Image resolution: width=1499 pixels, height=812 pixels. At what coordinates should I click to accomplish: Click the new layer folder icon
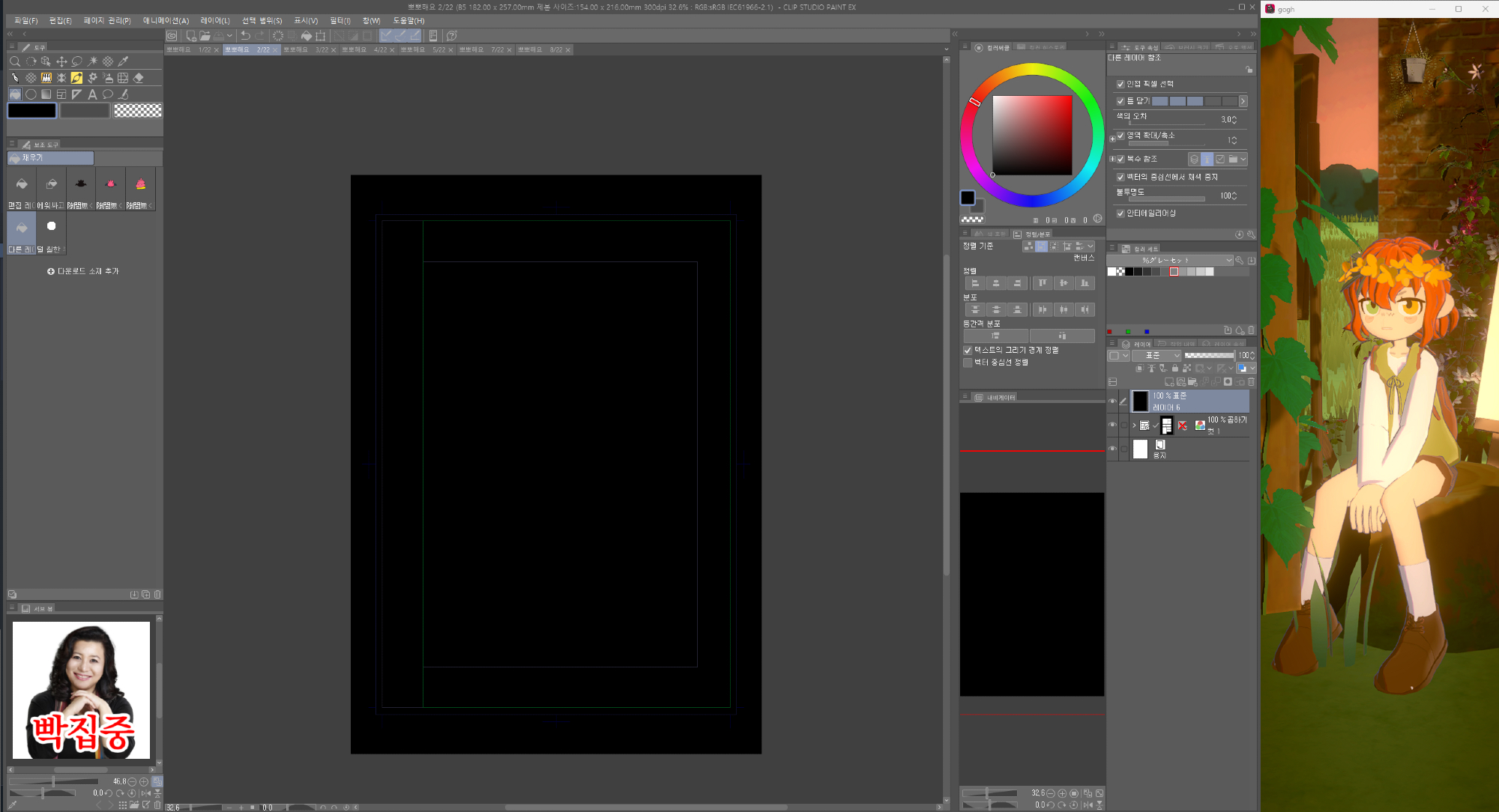point(1192,382)
